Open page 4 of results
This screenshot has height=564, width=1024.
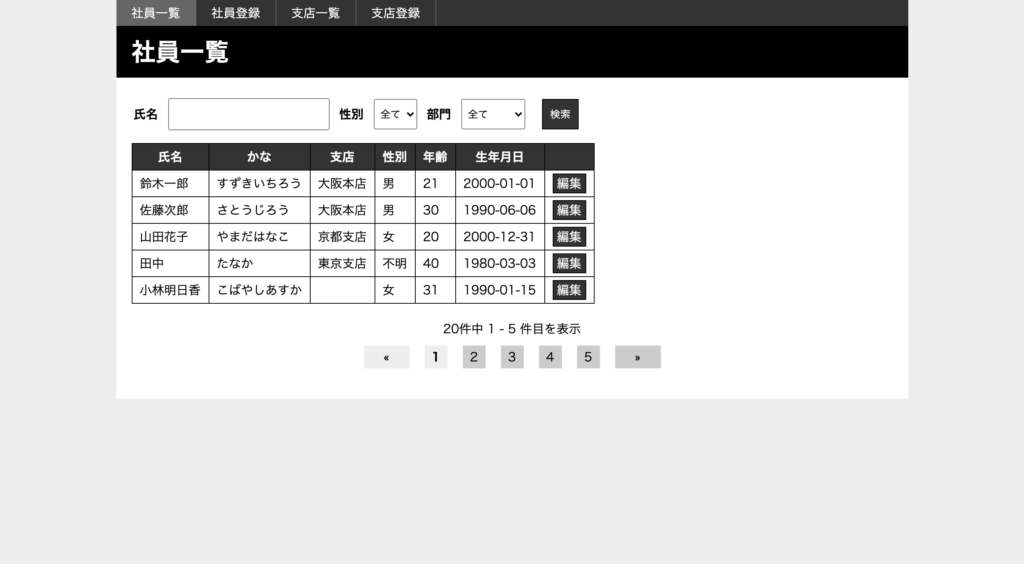550,357
